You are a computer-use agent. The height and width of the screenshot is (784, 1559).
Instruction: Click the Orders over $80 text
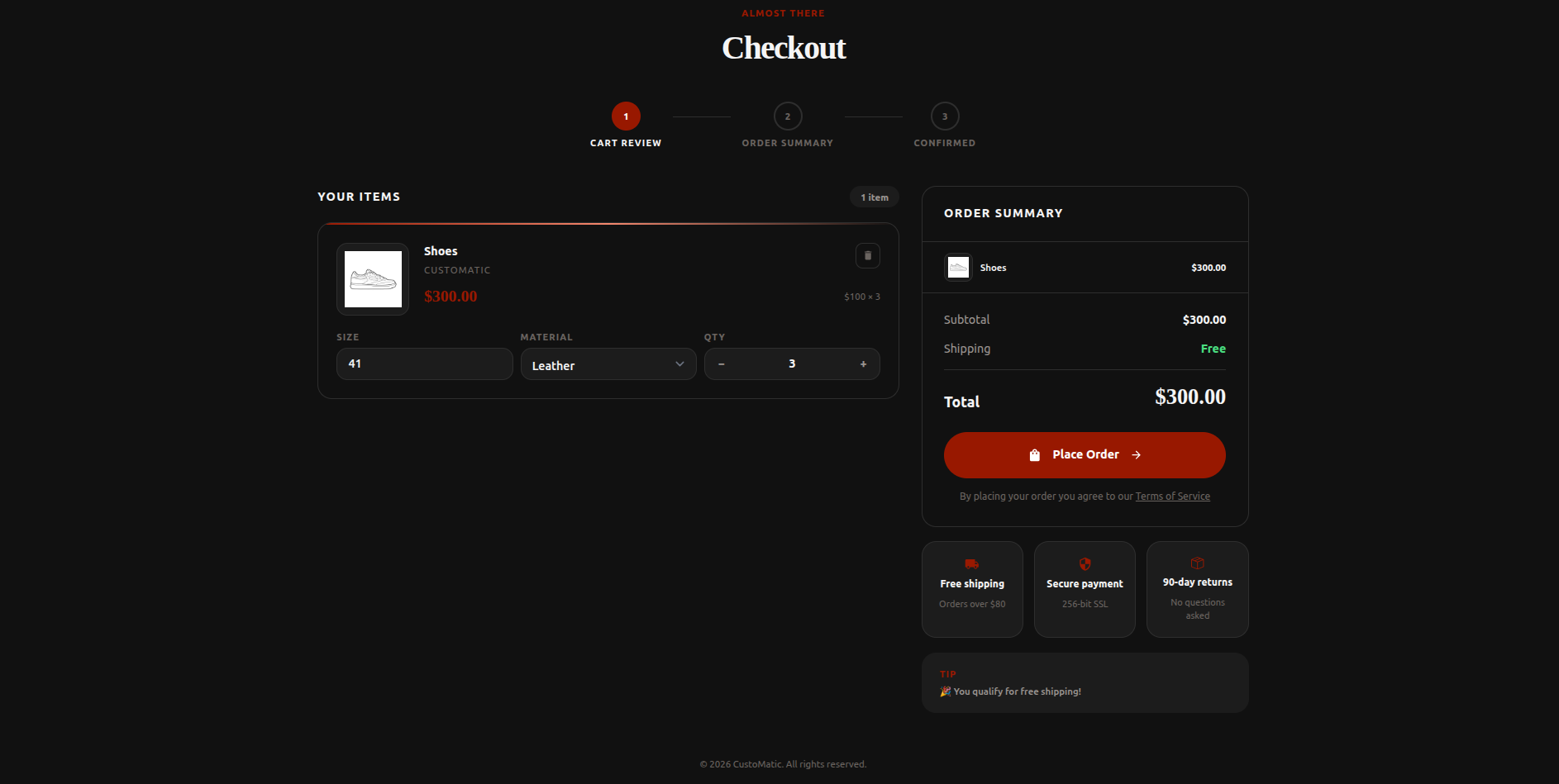coord(972,604)
